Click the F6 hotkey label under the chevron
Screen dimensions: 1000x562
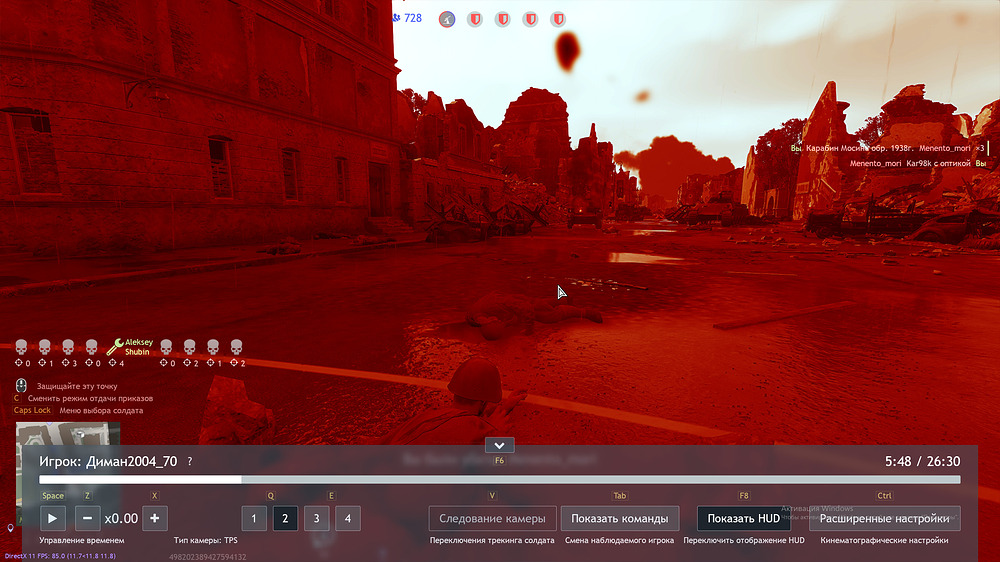[499, 461]
